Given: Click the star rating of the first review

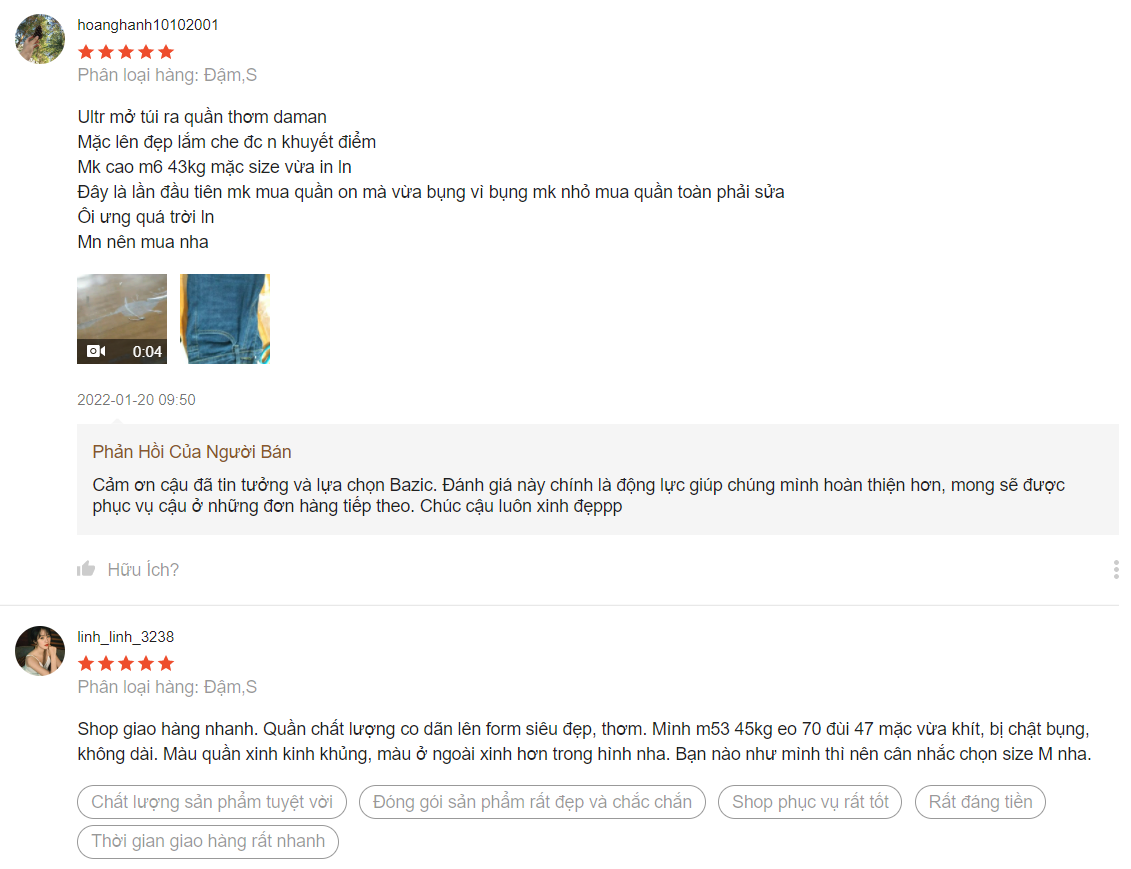Looking at the screenshot, I should 126,52.
